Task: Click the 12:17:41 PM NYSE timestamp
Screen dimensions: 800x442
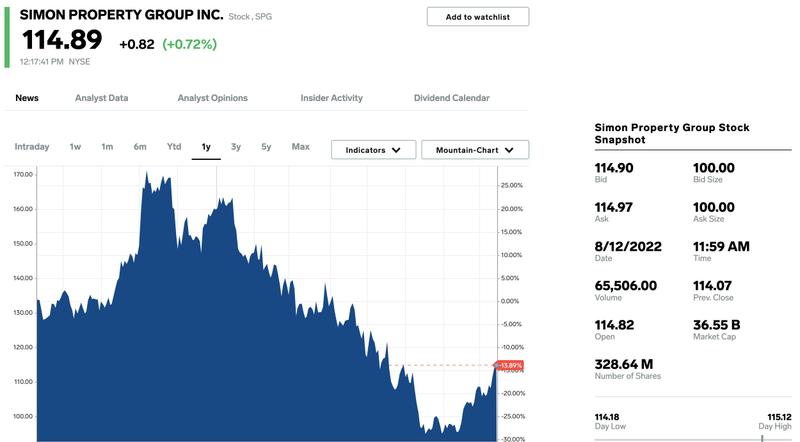Action: 55,62
